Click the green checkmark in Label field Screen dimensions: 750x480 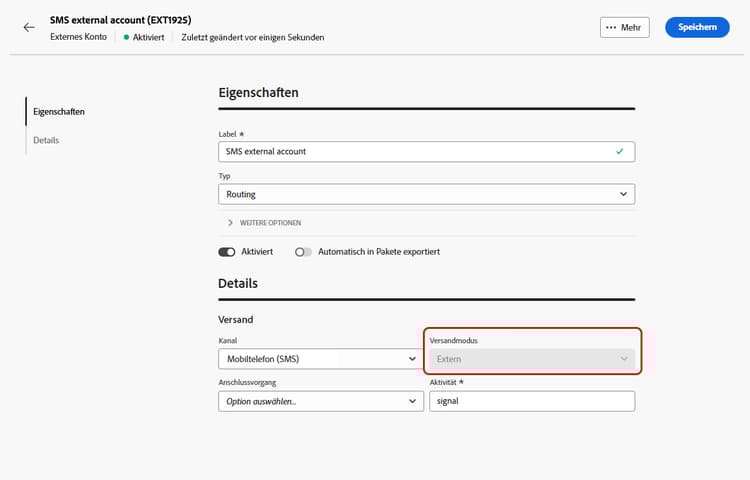pyautogui.click(x=620, y=151)
